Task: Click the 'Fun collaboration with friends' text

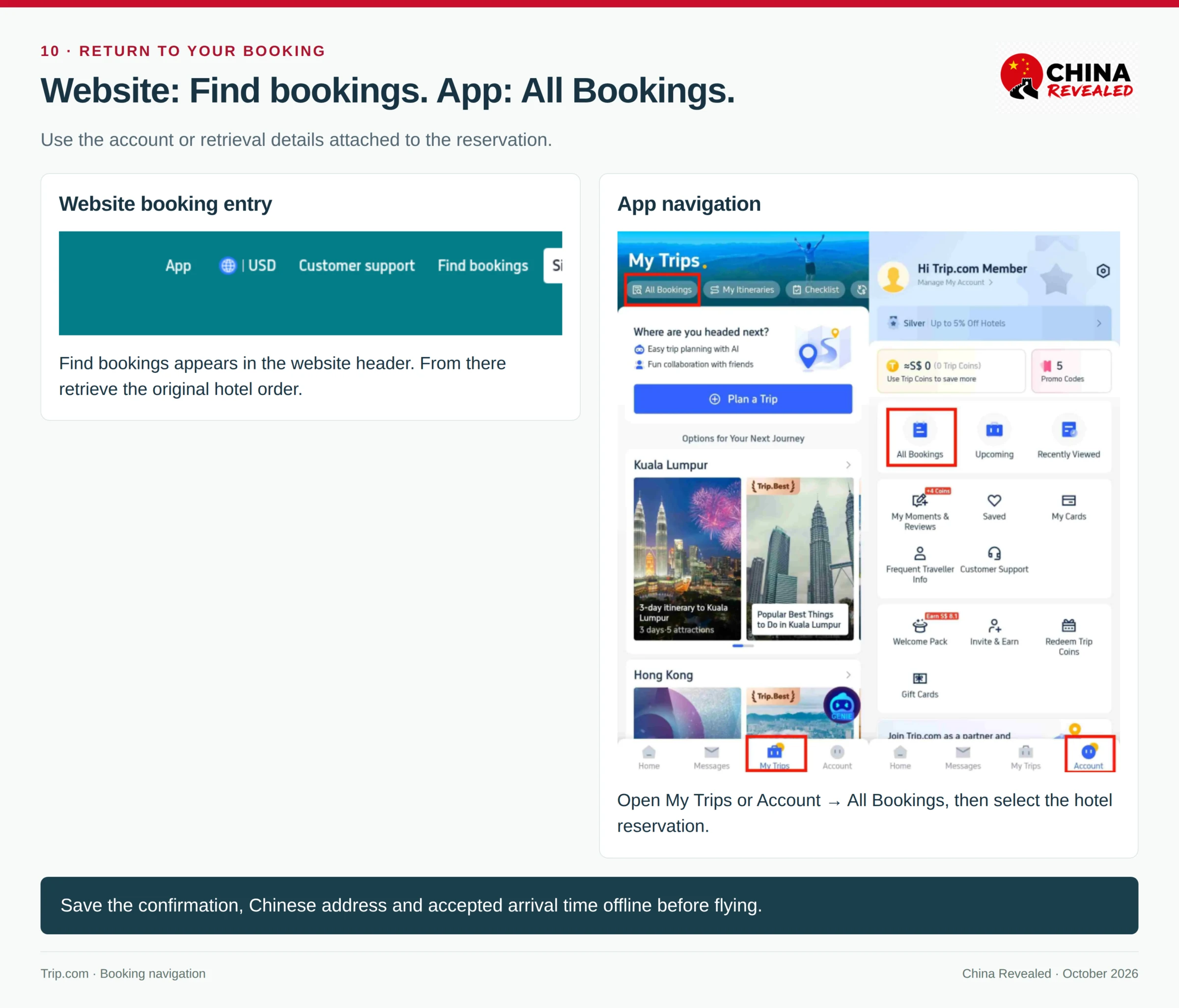Action: (x=701, y=364)
